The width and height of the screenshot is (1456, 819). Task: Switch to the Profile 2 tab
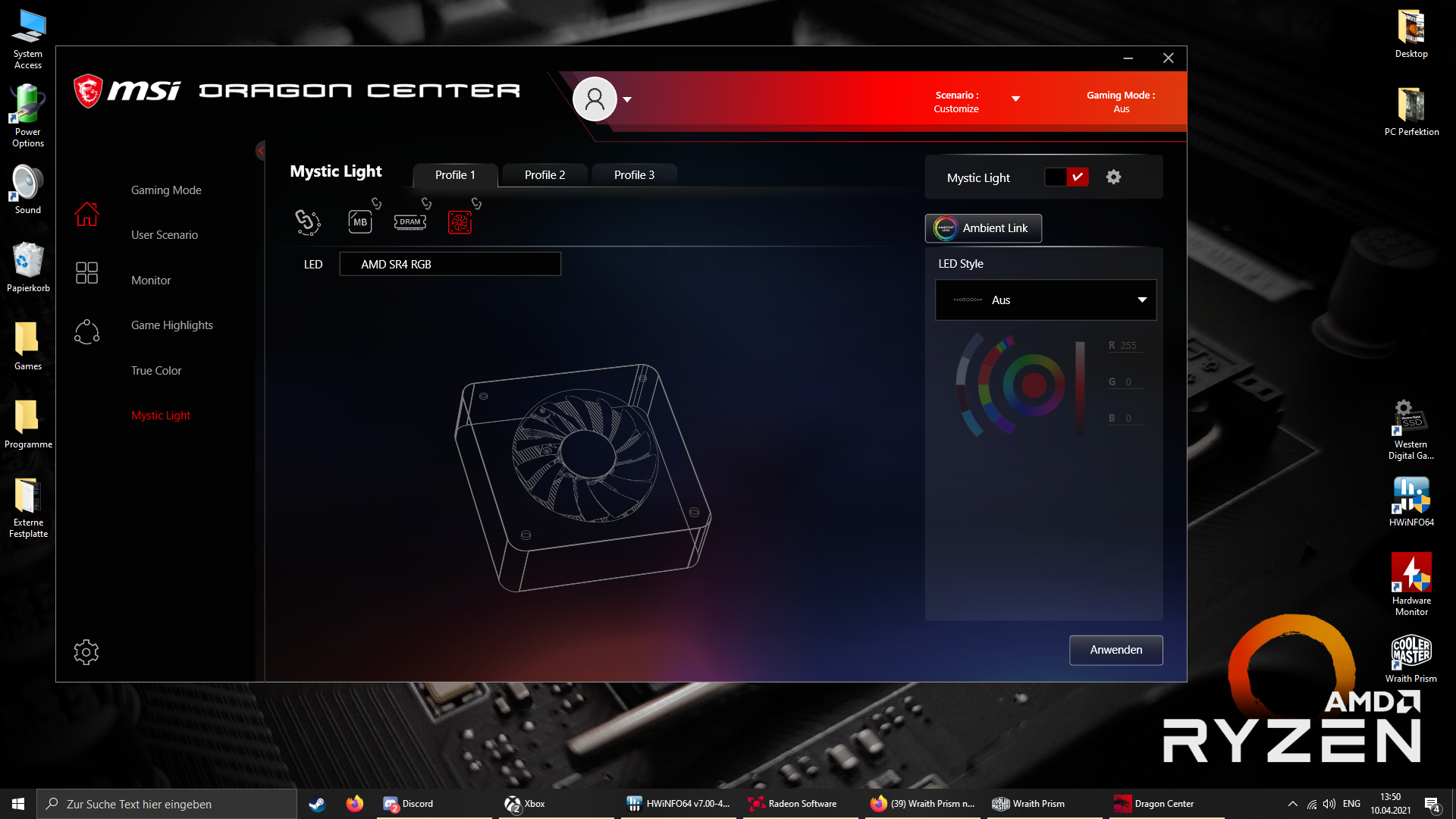coord(544,174)
